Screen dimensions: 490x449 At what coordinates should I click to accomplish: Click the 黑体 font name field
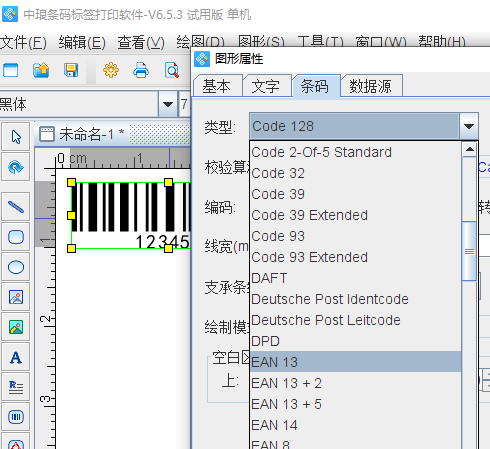(x=79, y=104)
